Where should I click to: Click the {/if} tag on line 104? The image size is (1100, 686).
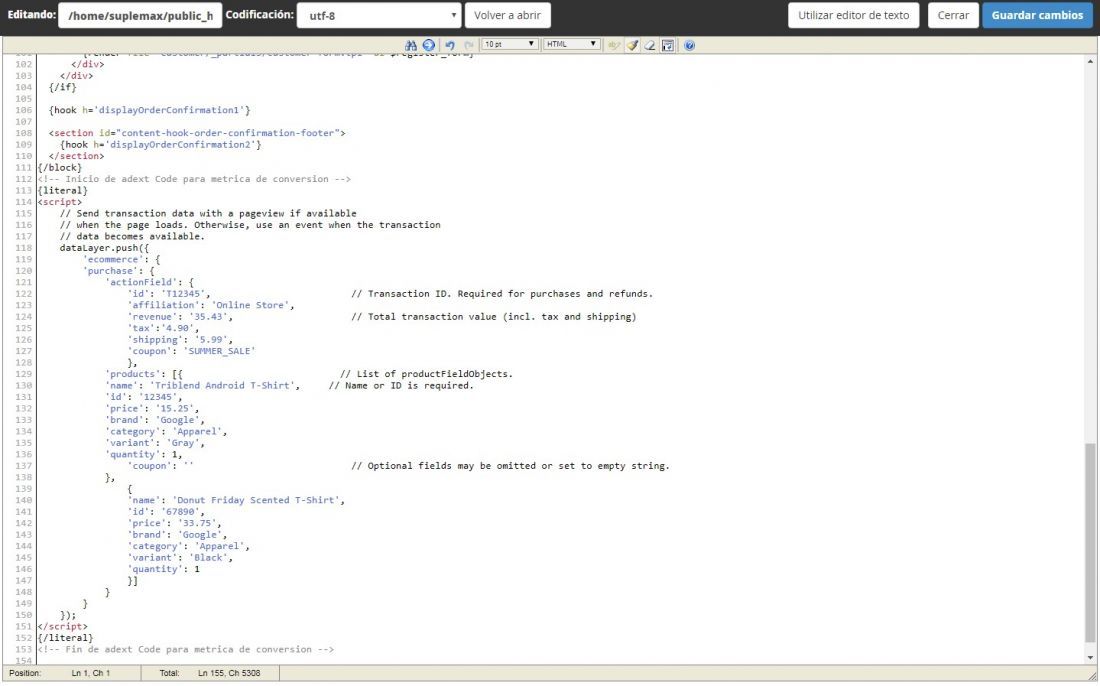tap(63, 87)
